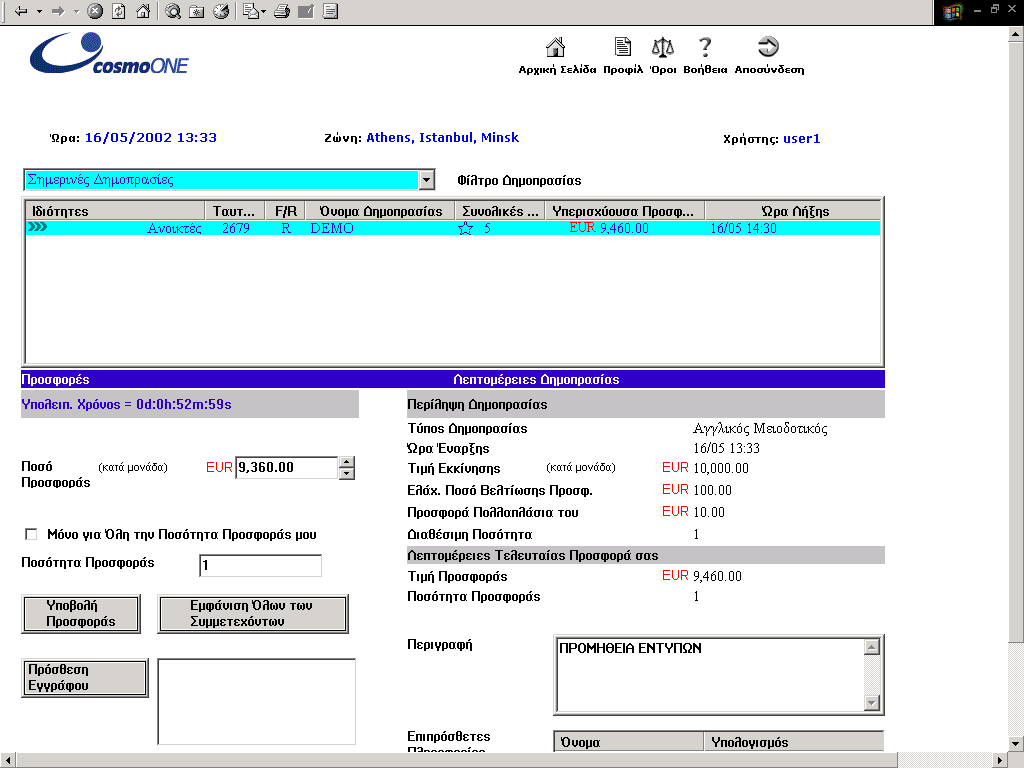Screen dimensions: 1024x768
Task: Click the Όνομα header in additional info table
Action: coord(629,742)
